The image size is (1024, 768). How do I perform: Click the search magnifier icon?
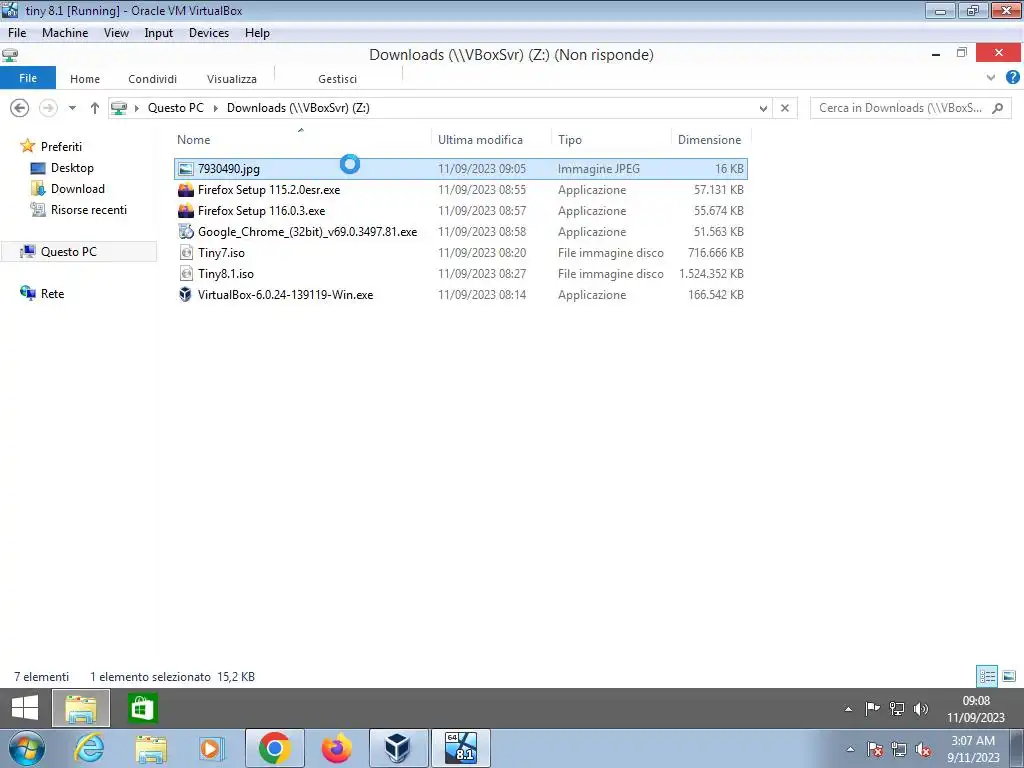pos(998,108)
